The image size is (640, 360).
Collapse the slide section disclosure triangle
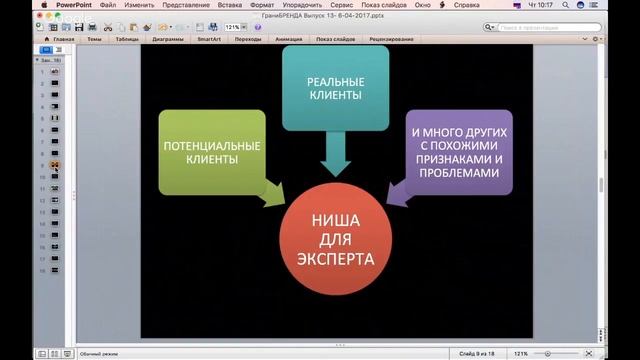[37, 60]
